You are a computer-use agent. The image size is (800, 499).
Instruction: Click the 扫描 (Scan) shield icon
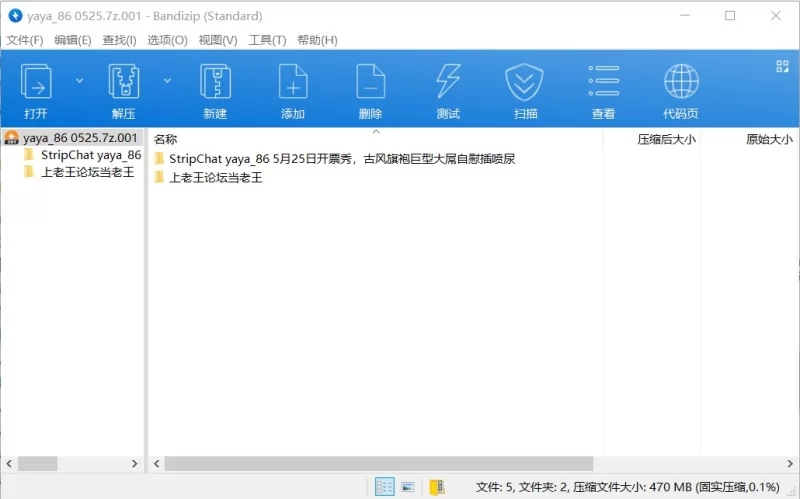pyautogui.click(x=524, y=82)
